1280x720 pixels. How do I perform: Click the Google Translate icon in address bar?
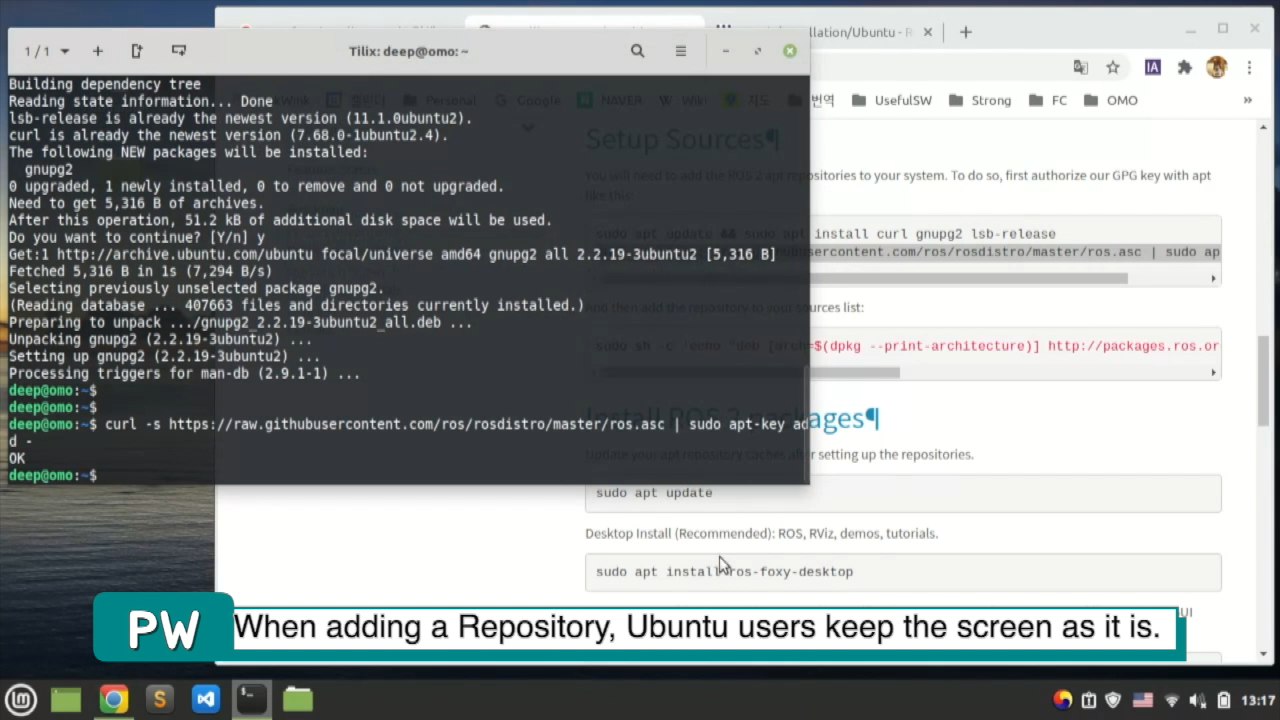click(1080, 67)
